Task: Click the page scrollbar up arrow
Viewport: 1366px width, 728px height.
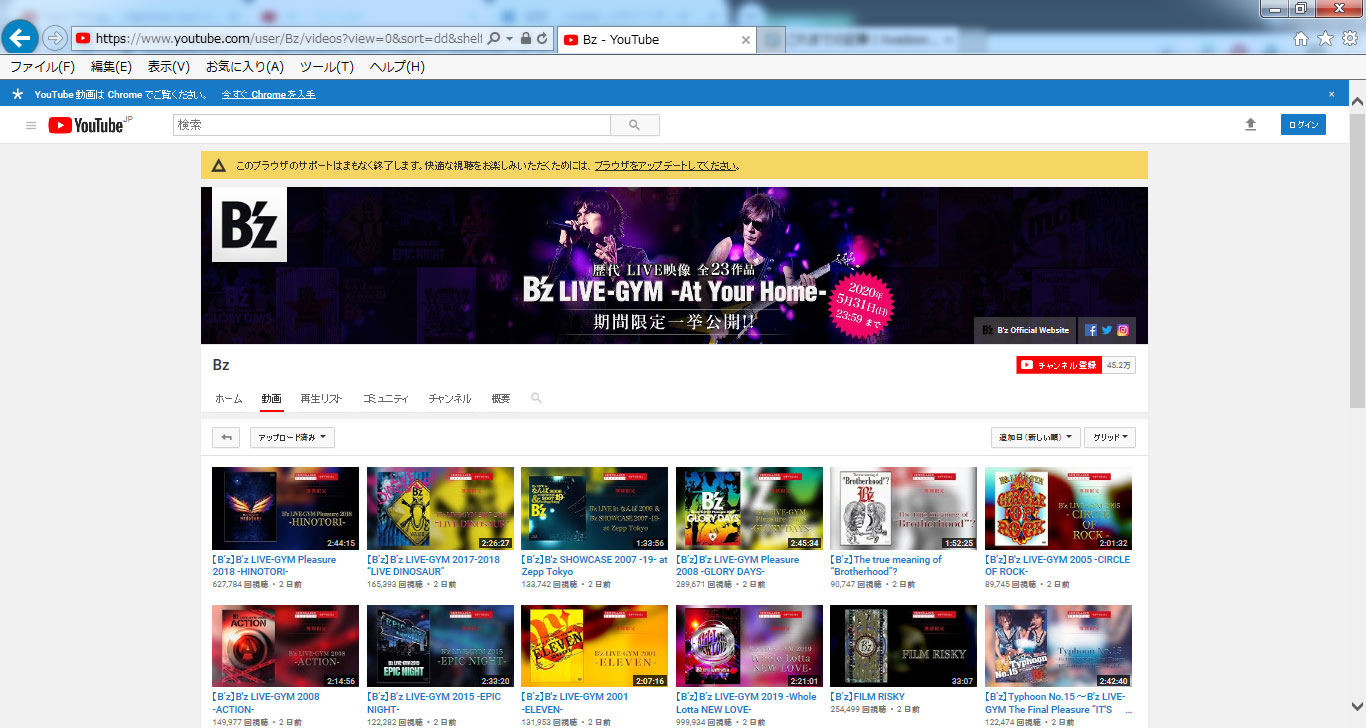Action: point(1357,101)
